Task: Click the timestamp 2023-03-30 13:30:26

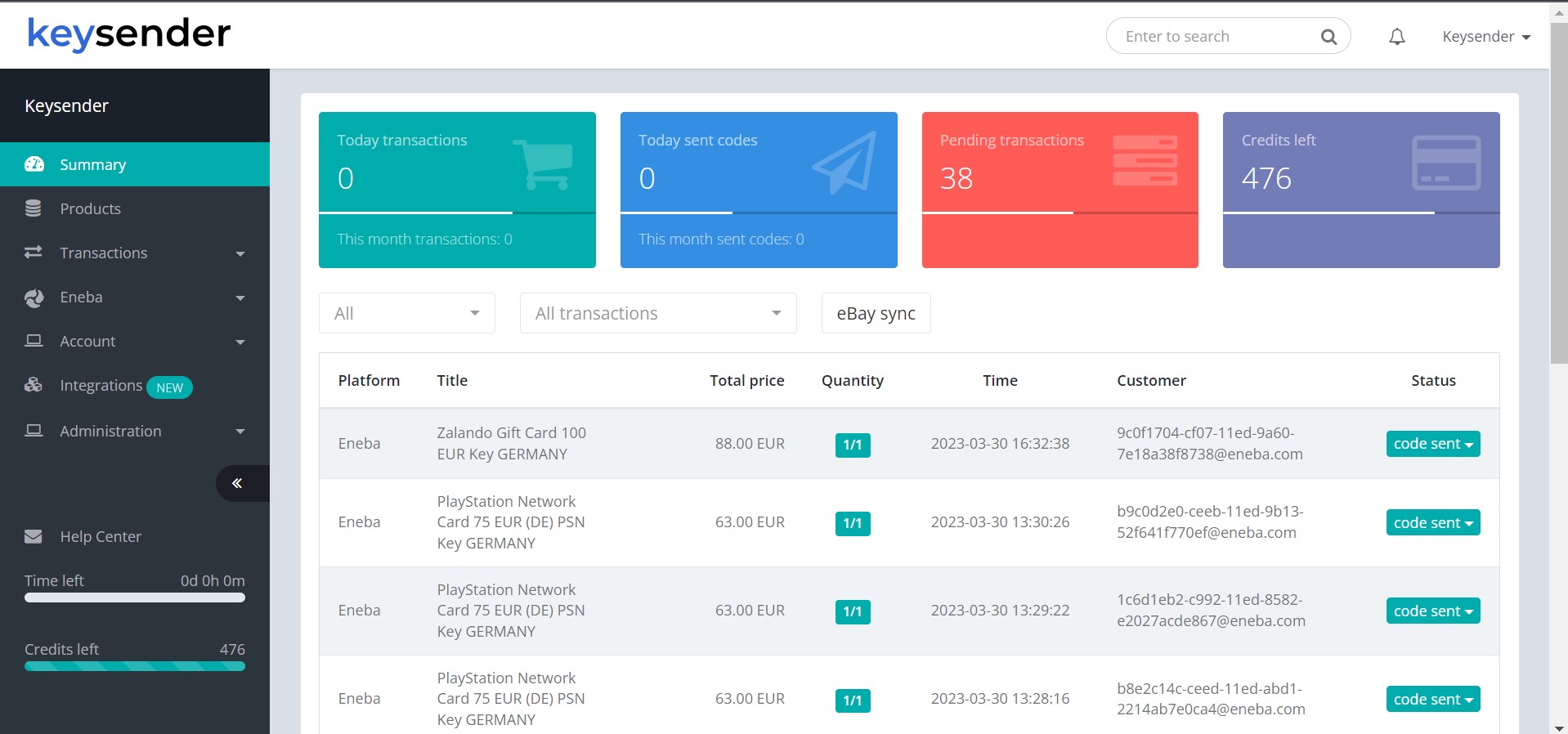Action: [1000, 521]
